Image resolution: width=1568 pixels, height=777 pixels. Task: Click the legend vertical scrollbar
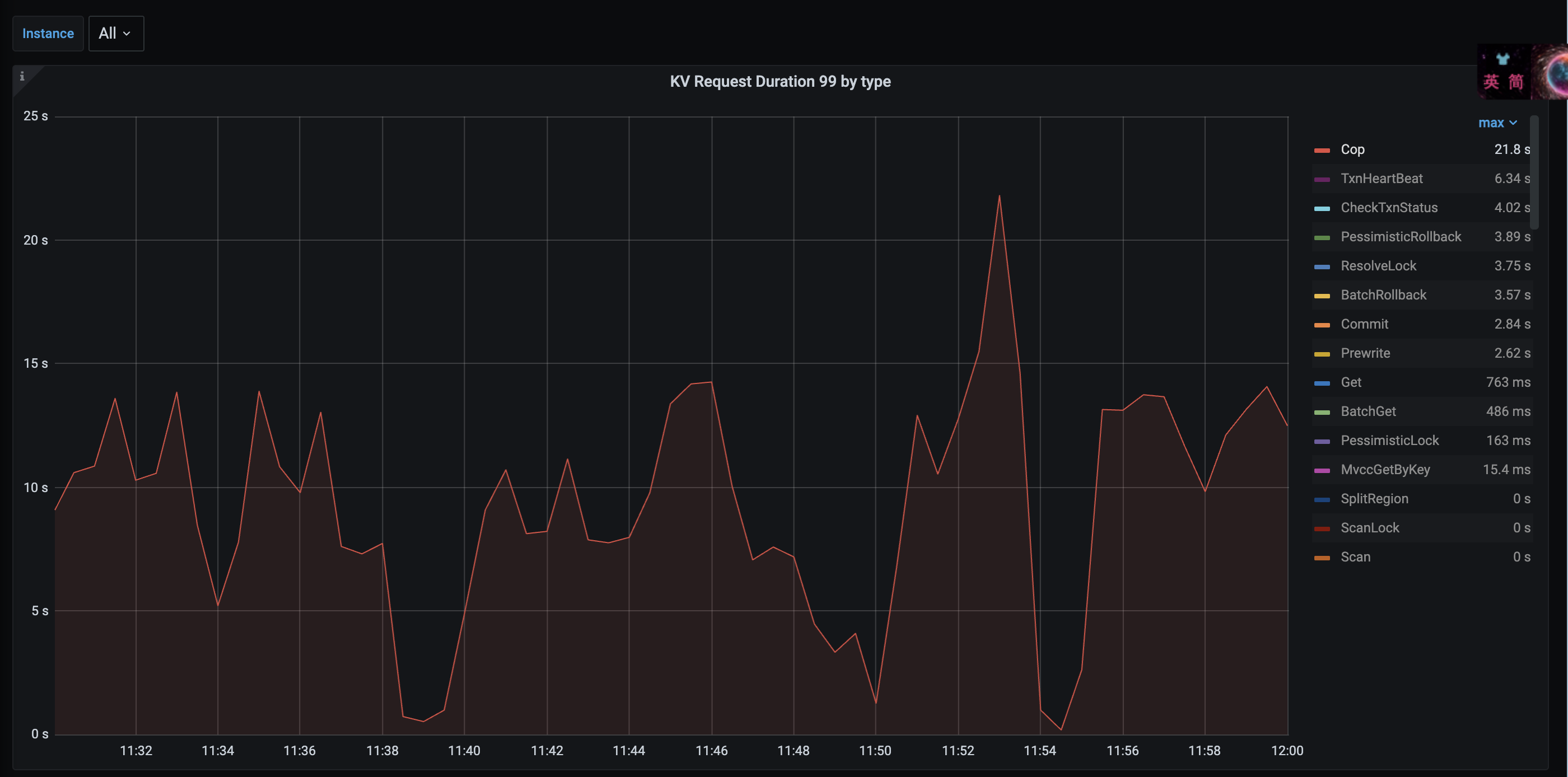coord(1534,174)
